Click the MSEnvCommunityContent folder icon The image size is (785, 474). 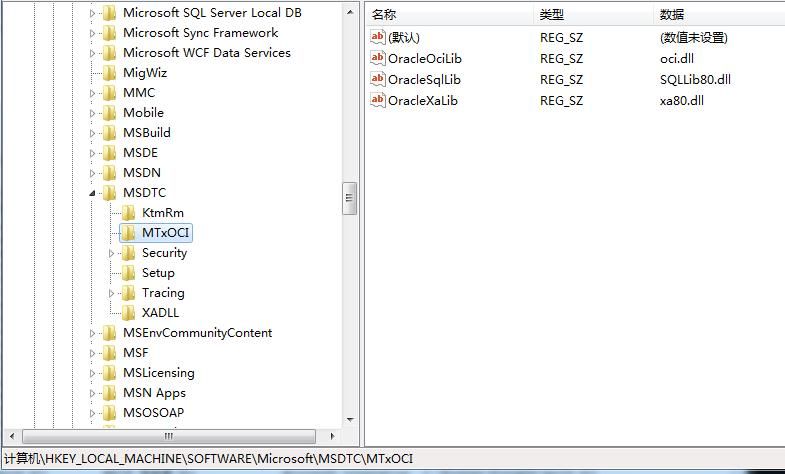(109, 333)
